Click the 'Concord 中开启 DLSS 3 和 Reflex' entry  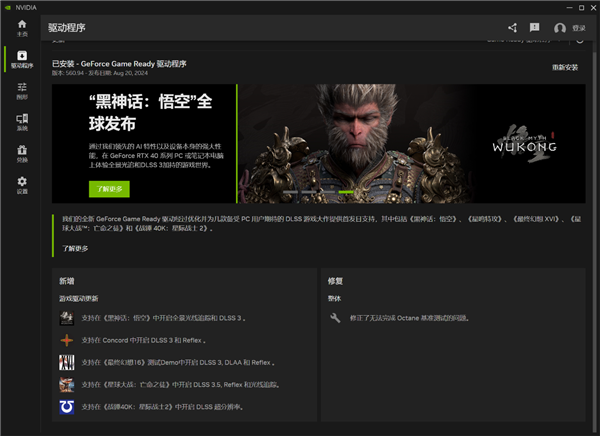click(143, 340)
